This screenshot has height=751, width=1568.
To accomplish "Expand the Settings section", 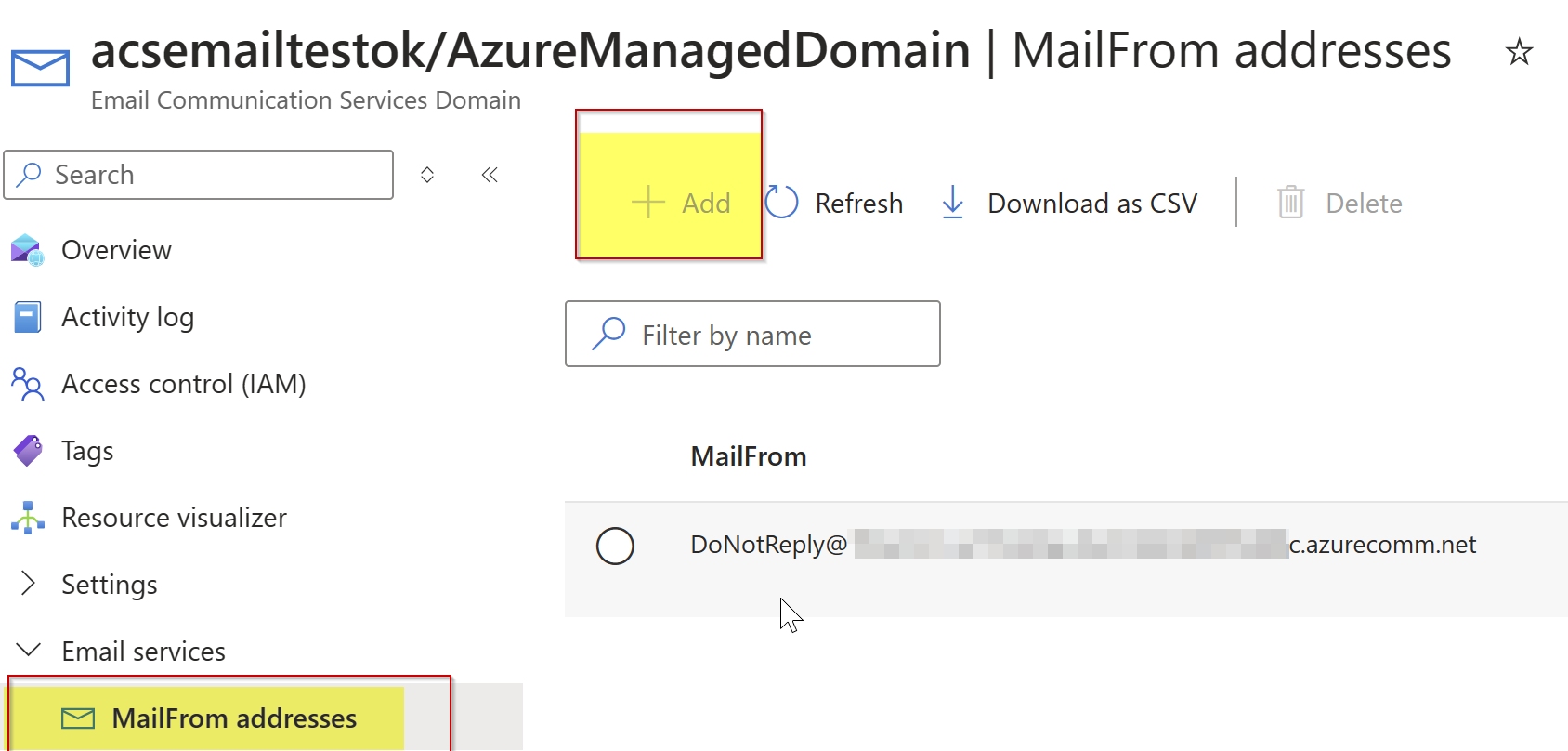I will pyautogui.click(x=28, y=584).
